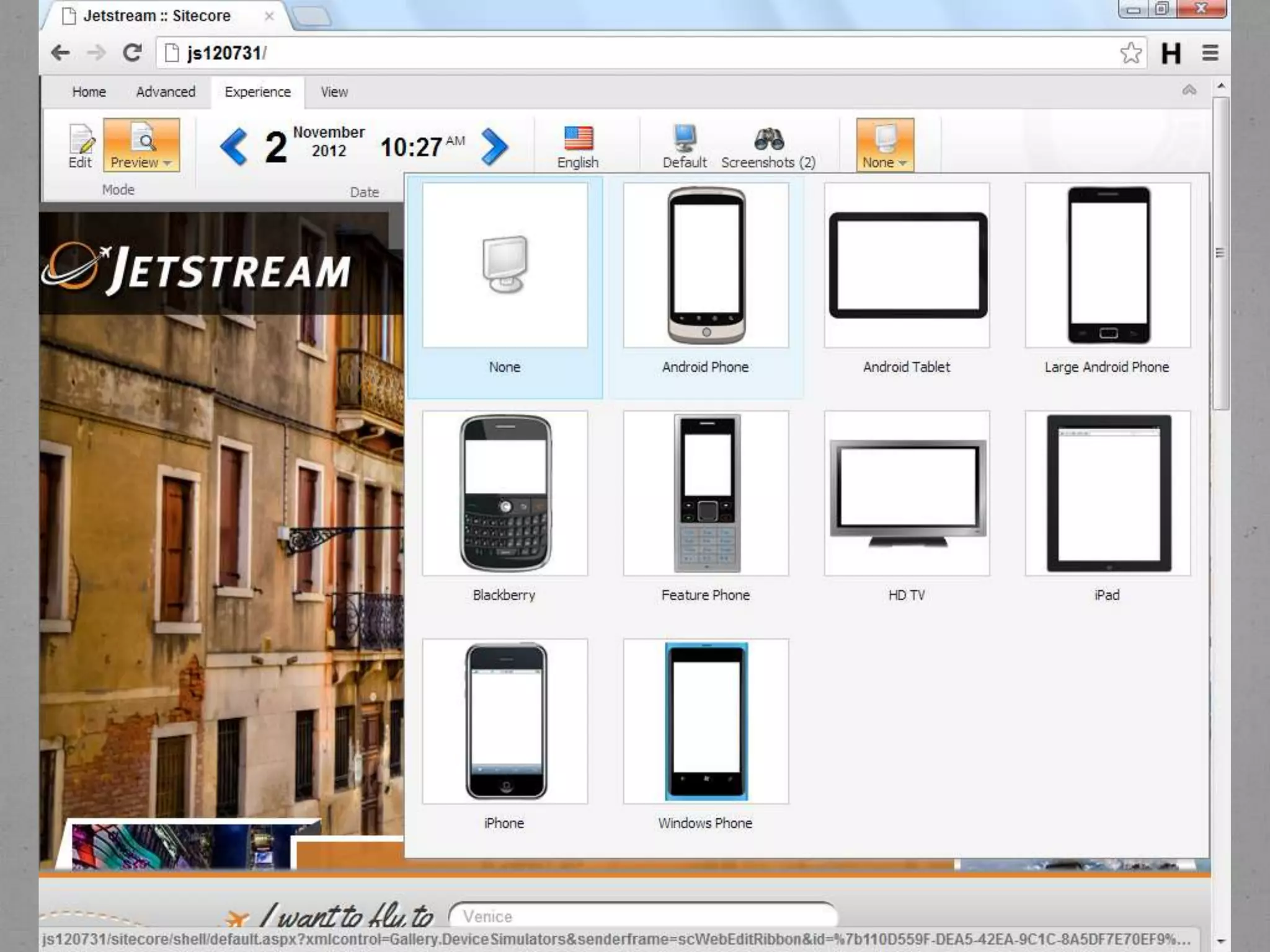Collapse the ribbon with the chevron
Viewport: 1270px width, 952px height.
tap(1189, 90)
